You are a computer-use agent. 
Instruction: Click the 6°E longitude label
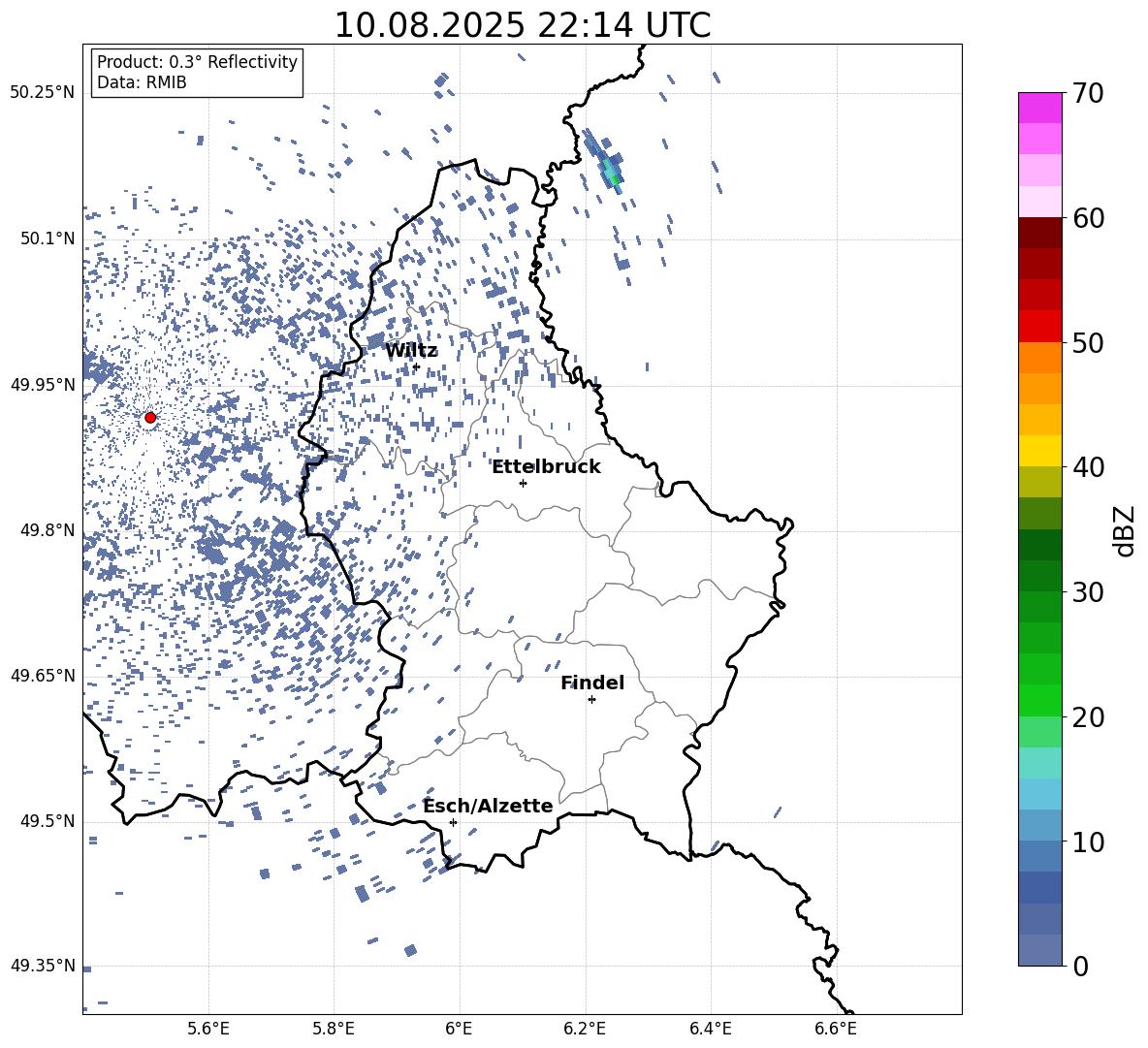459,1029
